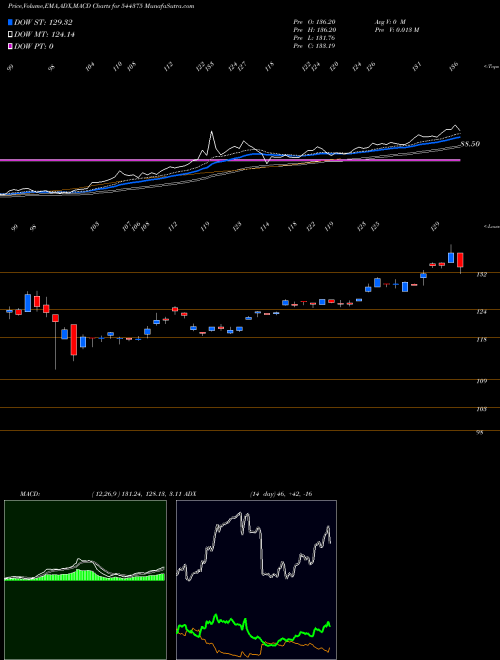Click the white DOW MT legend swatch
500x660 pixels.
(x=10, y=35)
